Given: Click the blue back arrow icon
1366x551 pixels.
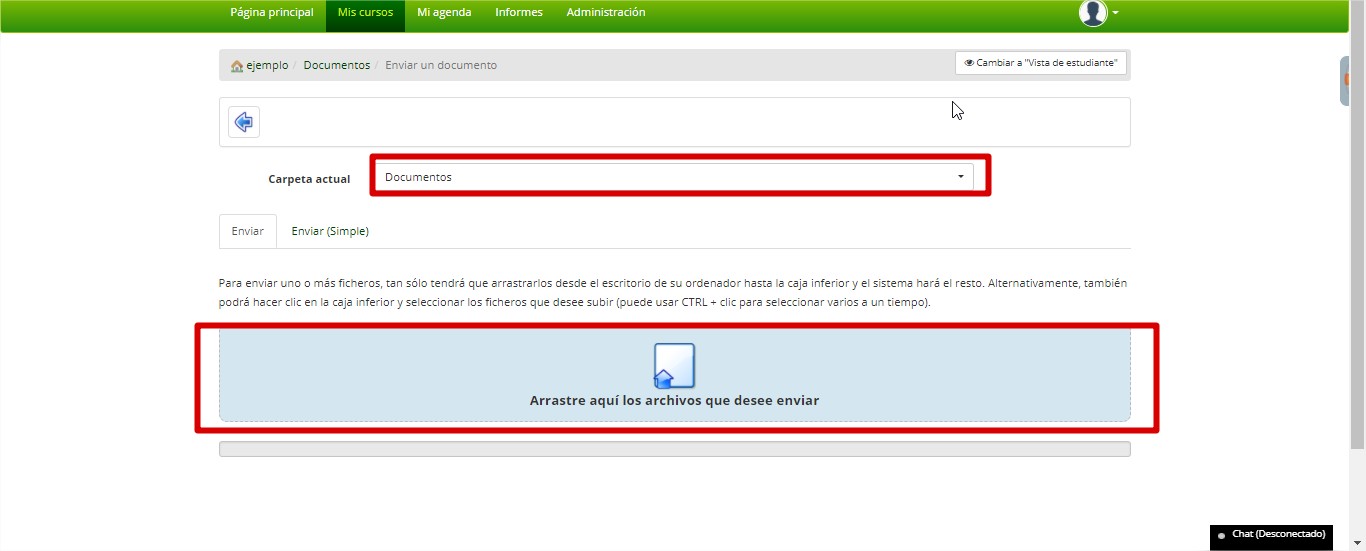Looking at the screenshot, I should (243, 122).
